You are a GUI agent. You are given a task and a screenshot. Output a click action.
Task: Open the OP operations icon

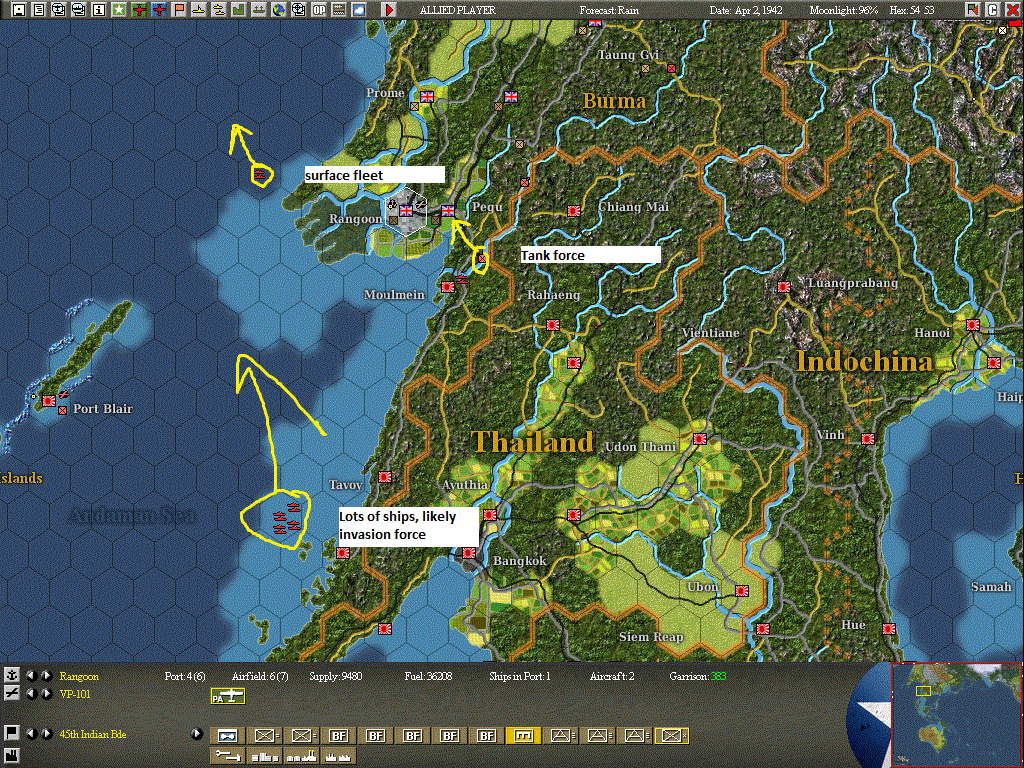point(319,9)
